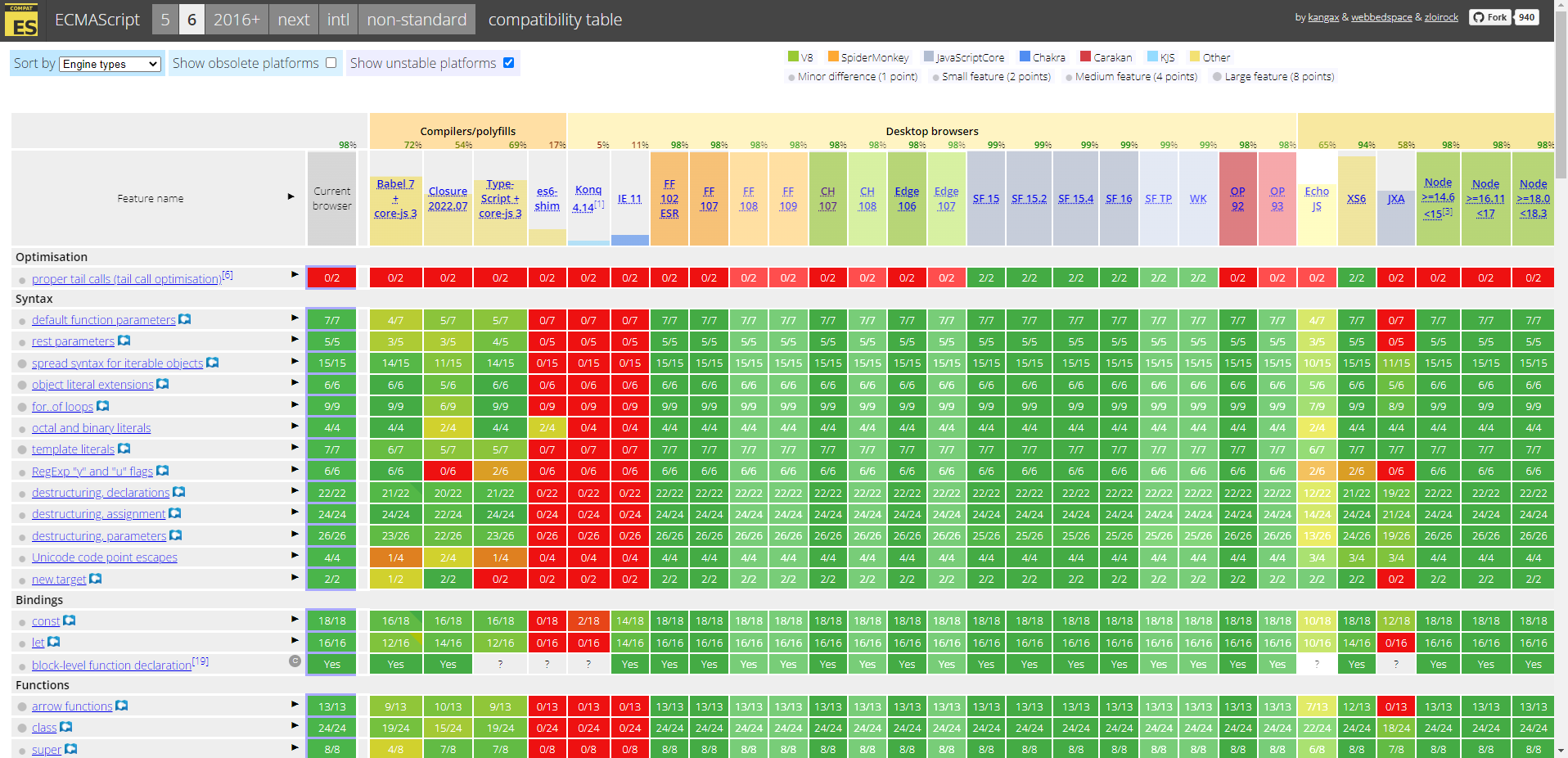Click the Chakra blue legend swatch
1568x758 pixels.
point(1025,56)
